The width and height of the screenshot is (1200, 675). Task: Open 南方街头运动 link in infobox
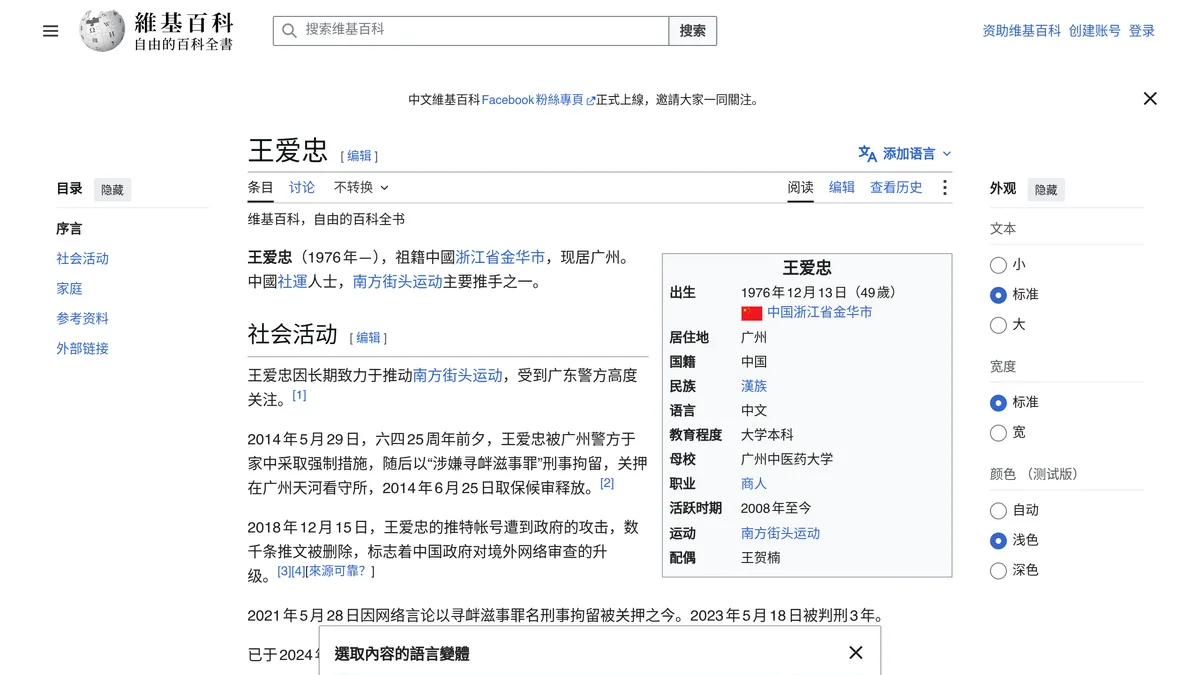pos(780,533)
